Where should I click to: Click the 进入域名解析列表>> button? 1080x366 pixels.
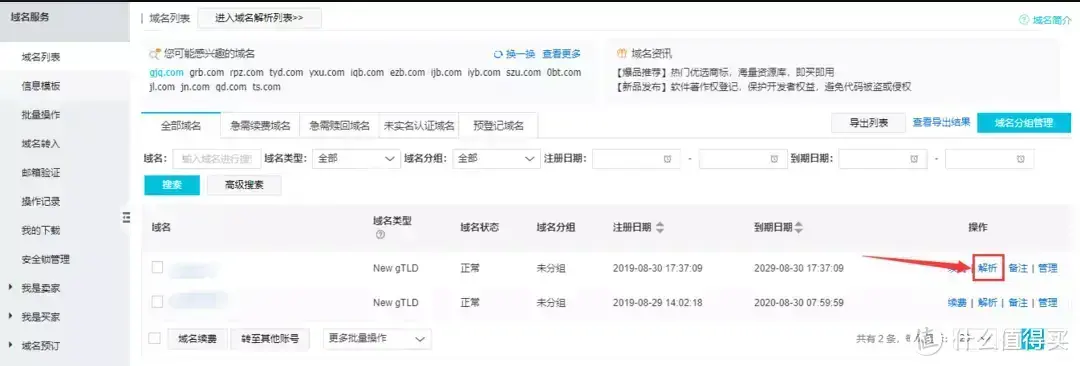pyautogui.click(x=260, y=19)
